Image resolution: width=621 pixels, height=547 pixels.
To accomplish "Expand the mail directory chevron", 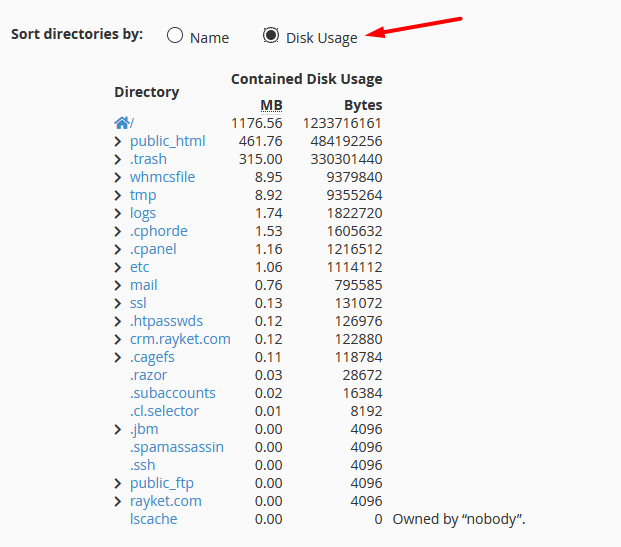I will [x=118, y=285].
